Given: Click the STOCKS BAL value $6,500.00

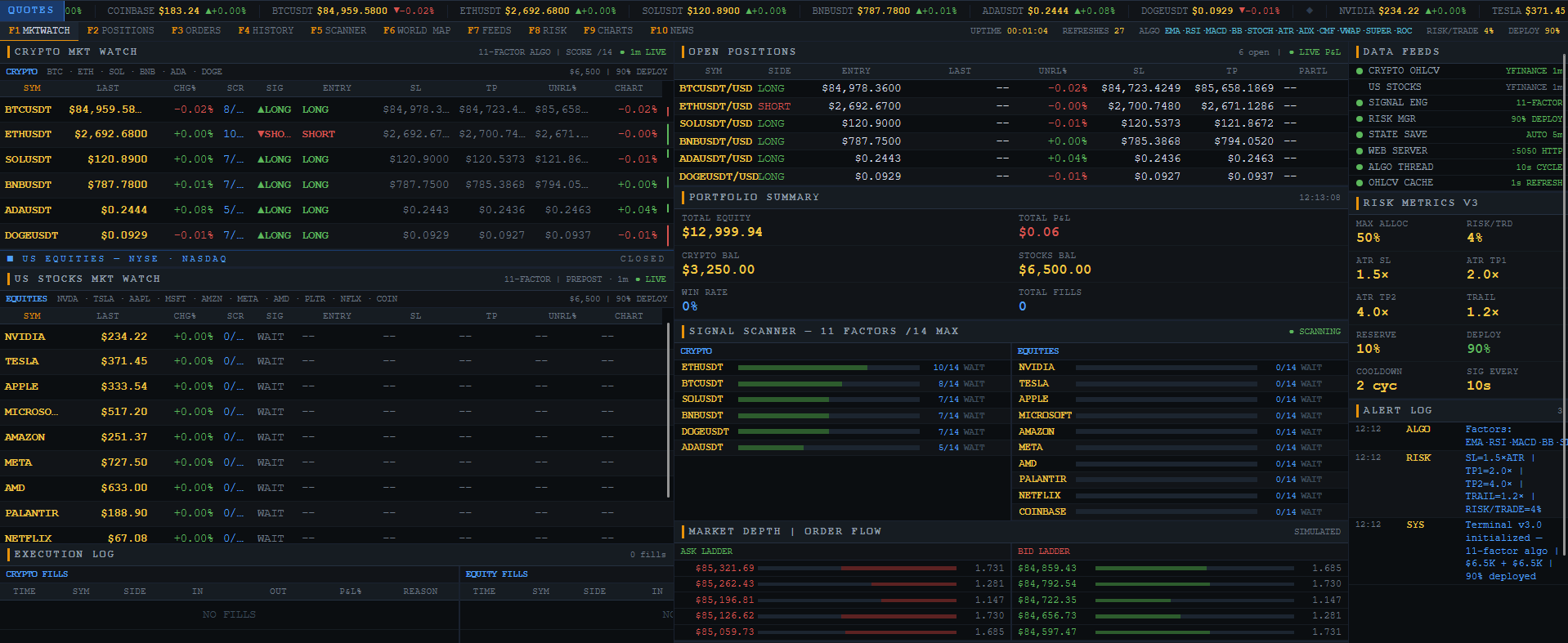Looking at the screenshot, I should (x=1055, y=270).
